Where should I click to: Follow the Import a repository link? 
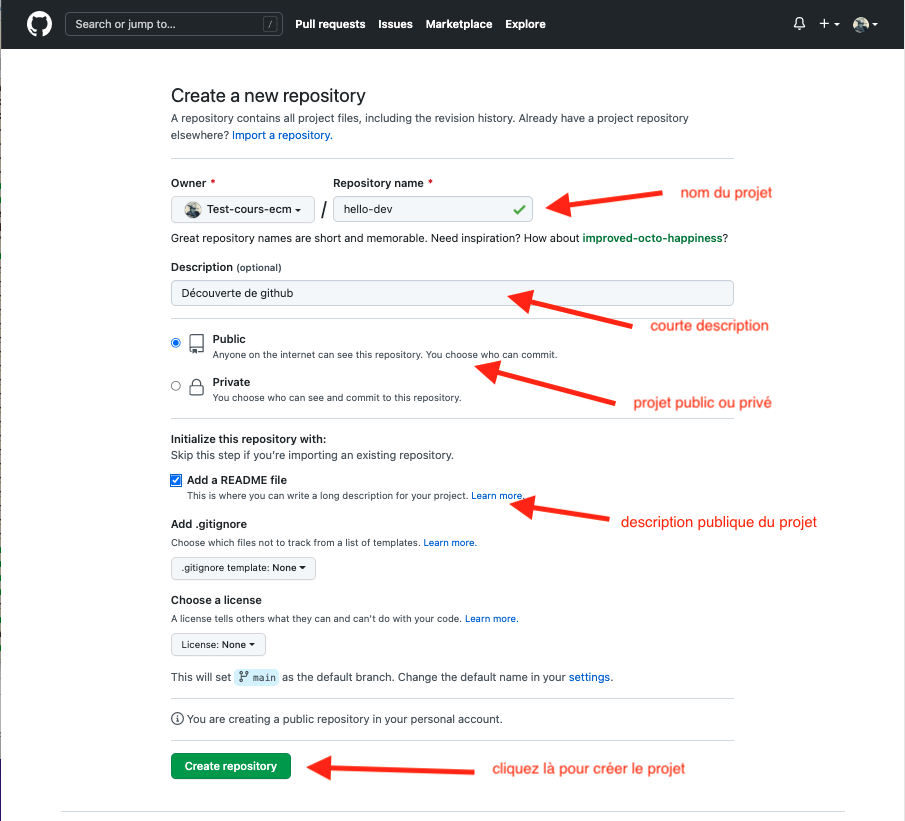282,135
